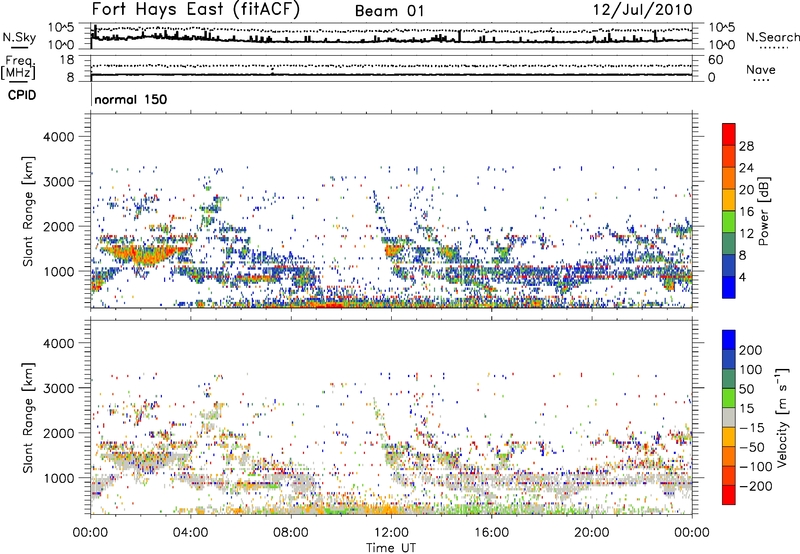
Task: Click the '24' tick on Power color bar
Action: coord(746,168)
